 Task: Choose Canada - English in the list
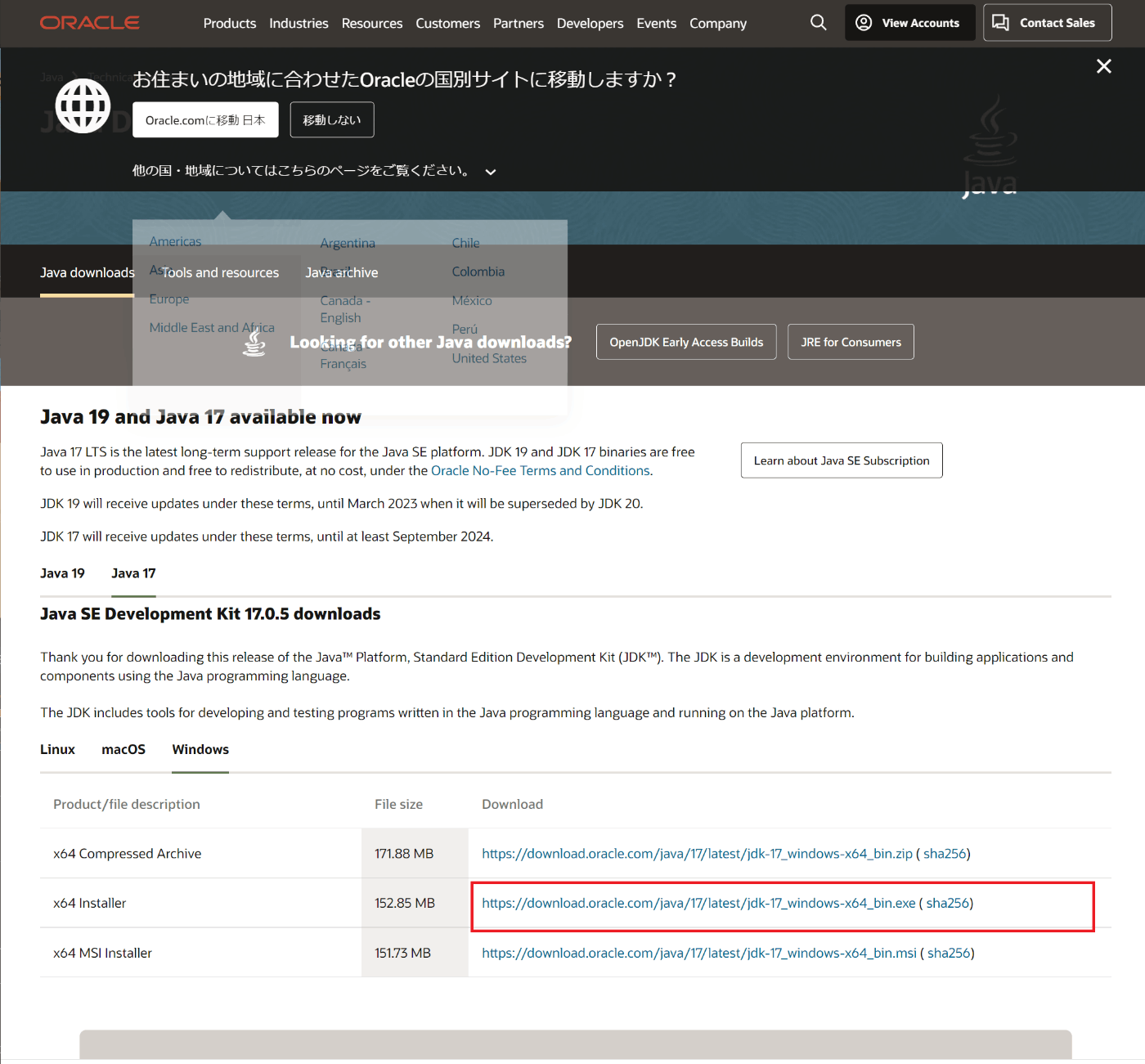click(x=345, y=309)
